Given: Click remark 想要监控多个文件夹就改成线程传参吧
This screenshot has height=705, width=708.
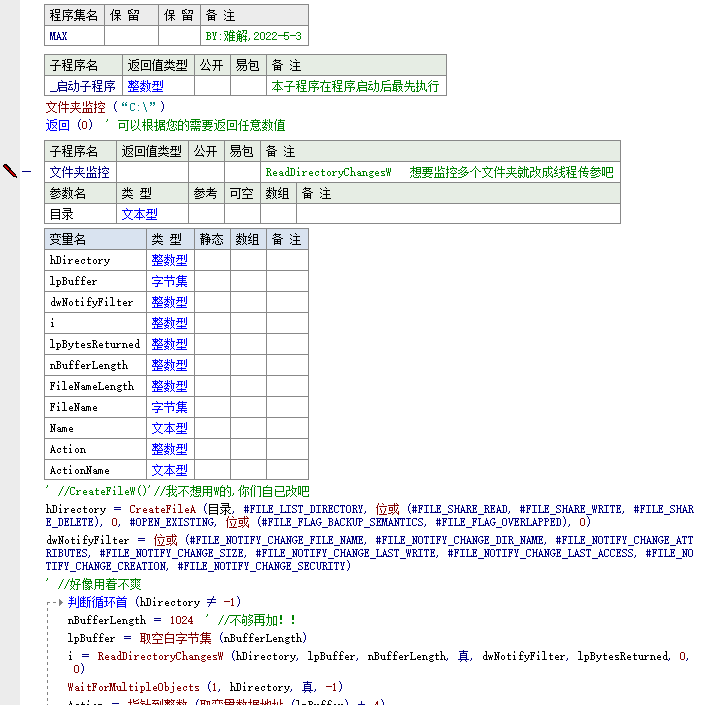Looking at the screenshot, I should [511, 172].
